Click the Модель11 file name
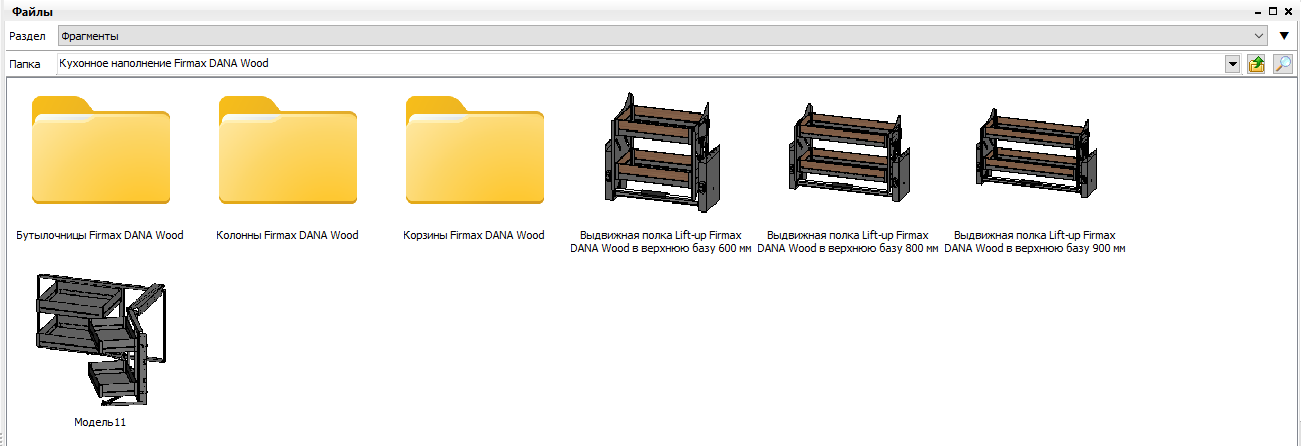This screenshot has width=1301, height=446. (x=100, y=423)
